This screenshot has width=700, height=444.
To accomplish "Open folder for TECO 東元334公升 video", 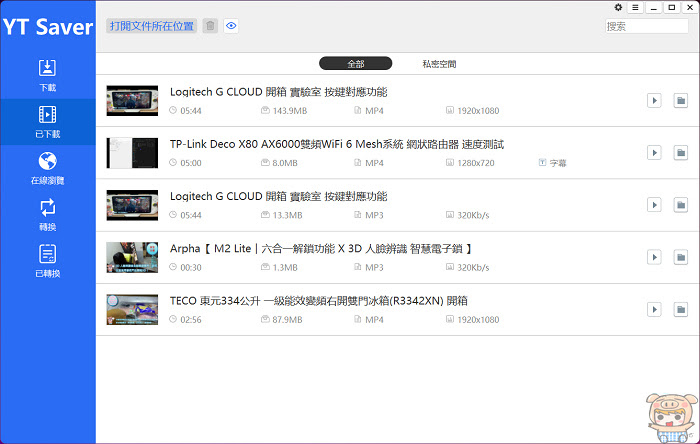I will pyautogui.click(x=680, y=309).
